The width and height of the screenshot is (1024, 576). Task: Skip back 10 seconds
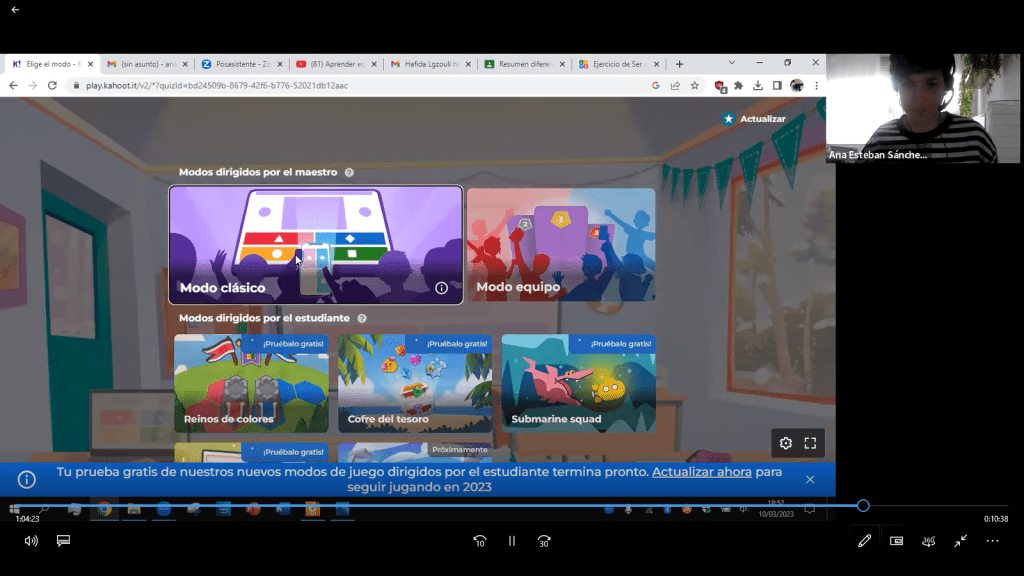(x=480, y=541)
